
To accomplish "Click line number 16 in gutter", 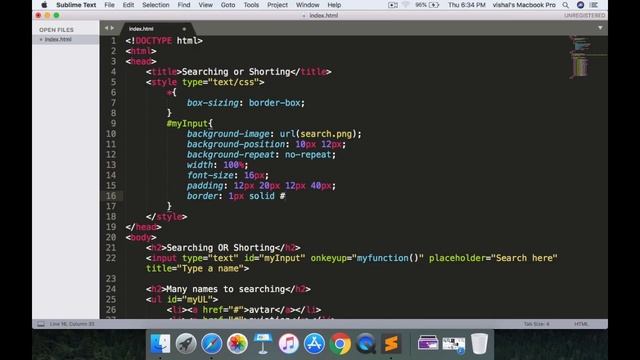I will coord(111,196).
